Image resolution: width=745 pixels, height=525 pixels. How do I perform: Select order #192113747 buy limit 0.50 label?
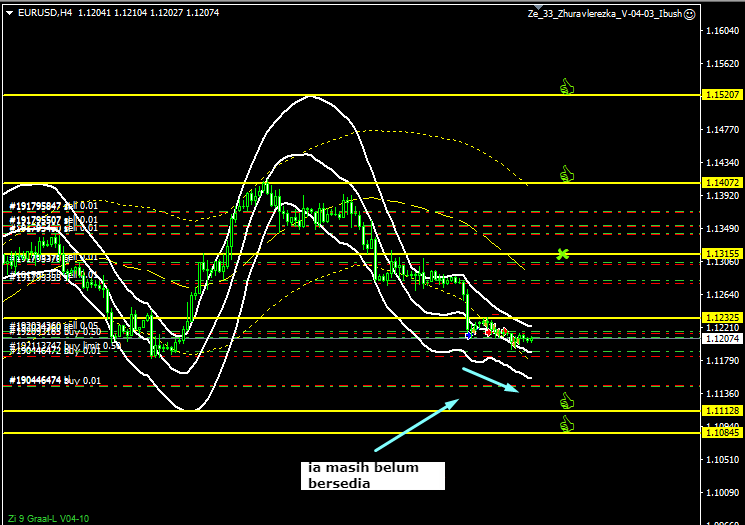(65, 345)
